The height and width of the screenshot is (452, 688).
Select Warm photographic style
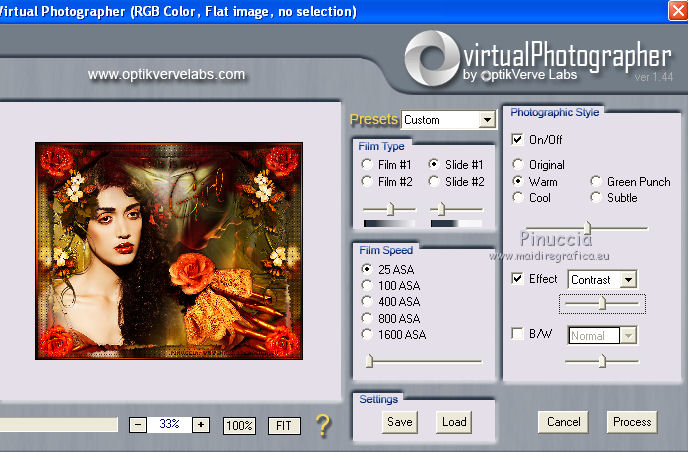point(518,181)
